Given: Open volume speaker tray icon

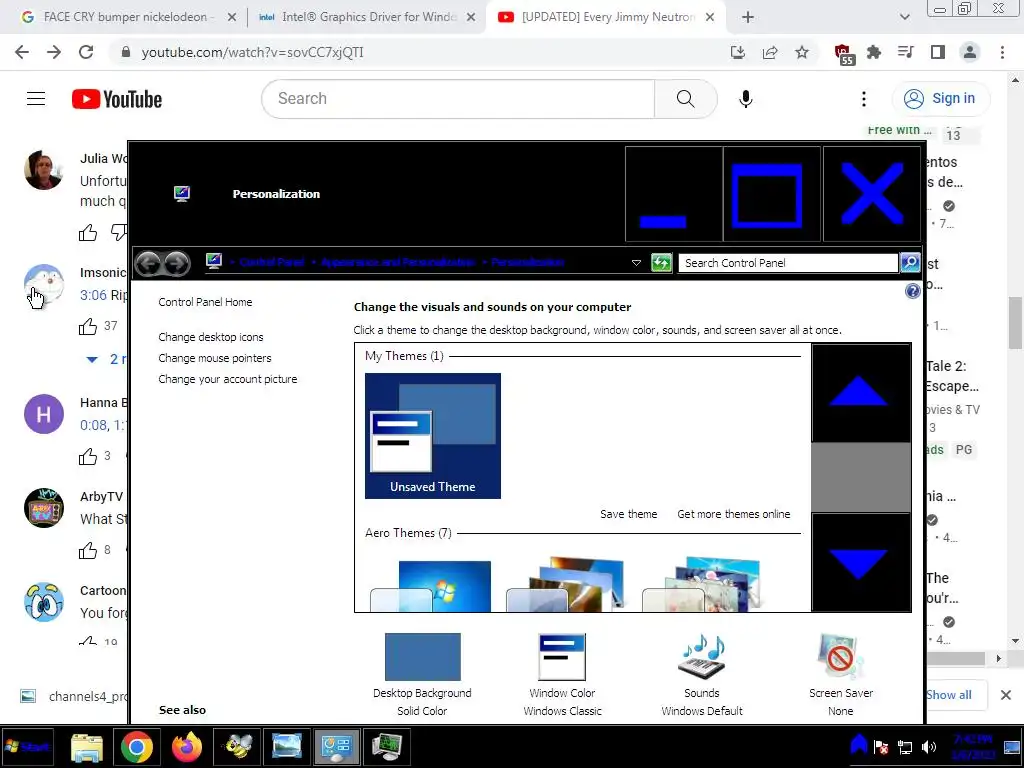Looking at the screenshot, I should pyautogui.click(x=929, y=747).
